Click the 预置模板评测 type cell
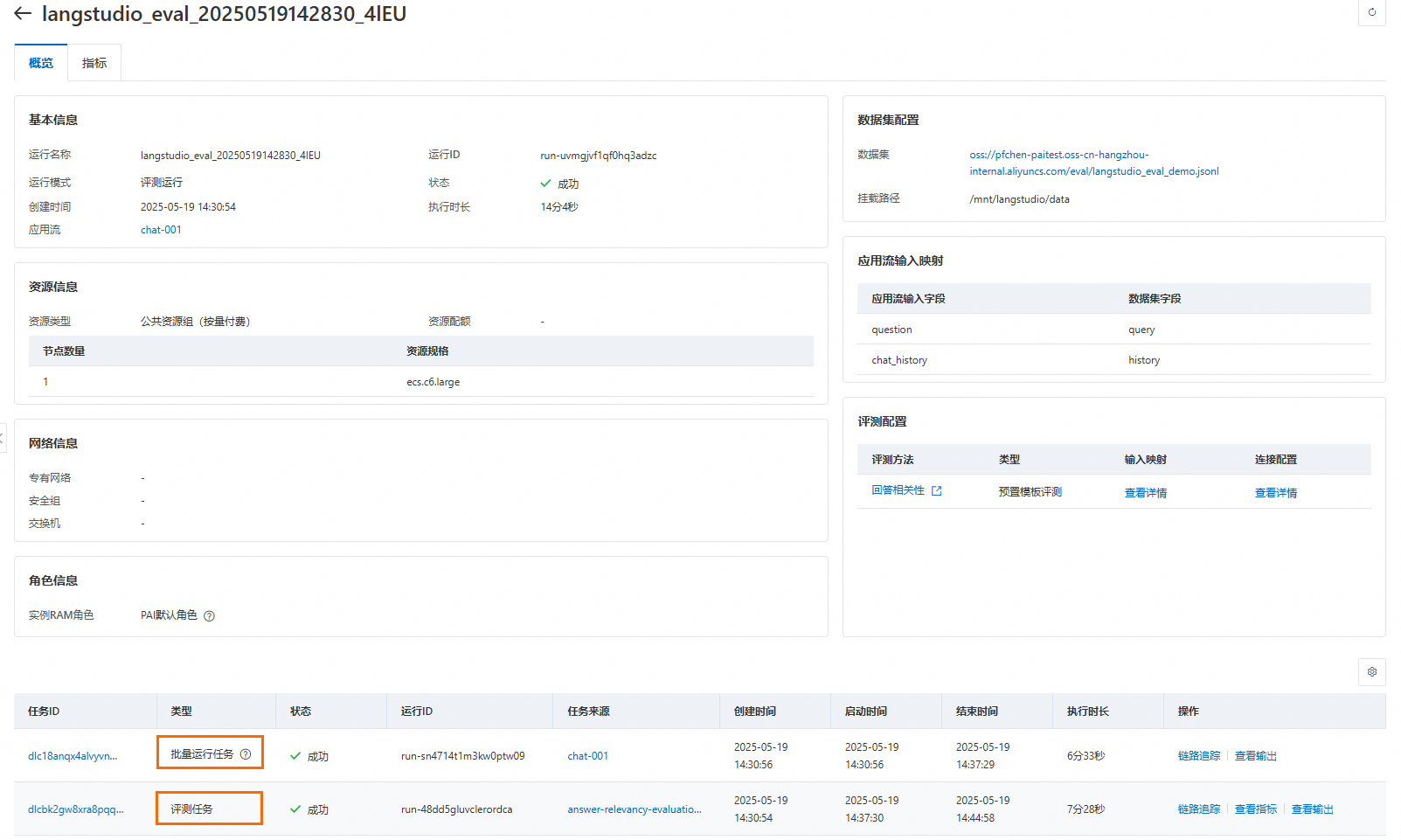Image resolution: width=1401 pixels, height=840 pixels. tap(1030, 492)
